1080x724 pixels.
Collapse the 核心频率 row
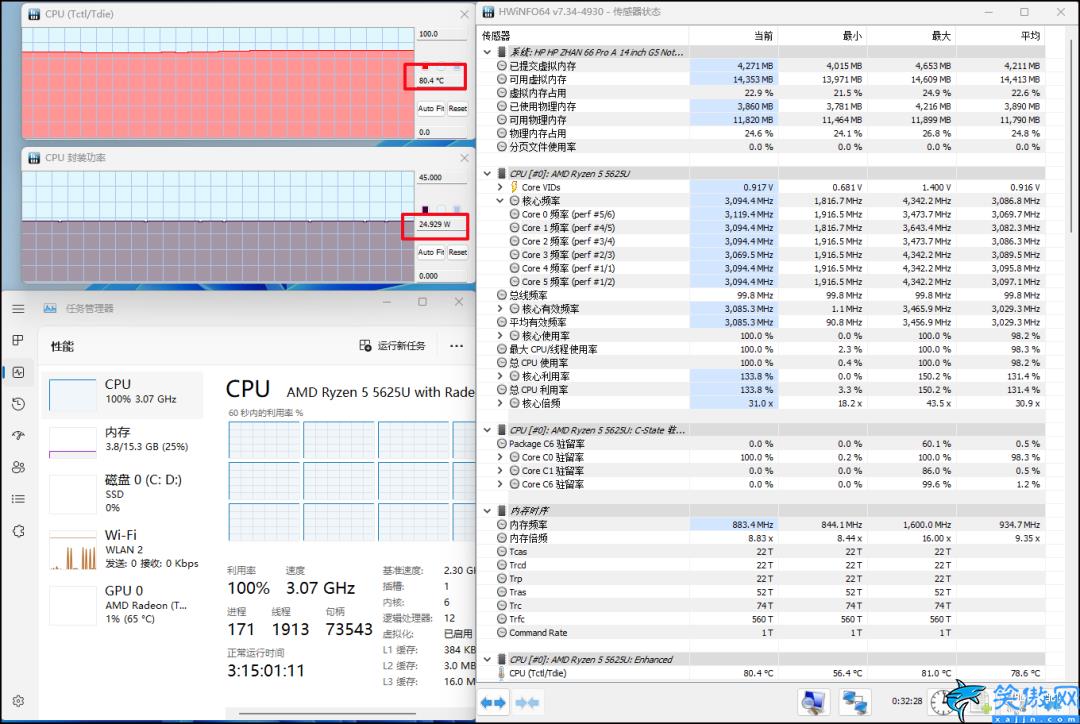pos(501,201)
